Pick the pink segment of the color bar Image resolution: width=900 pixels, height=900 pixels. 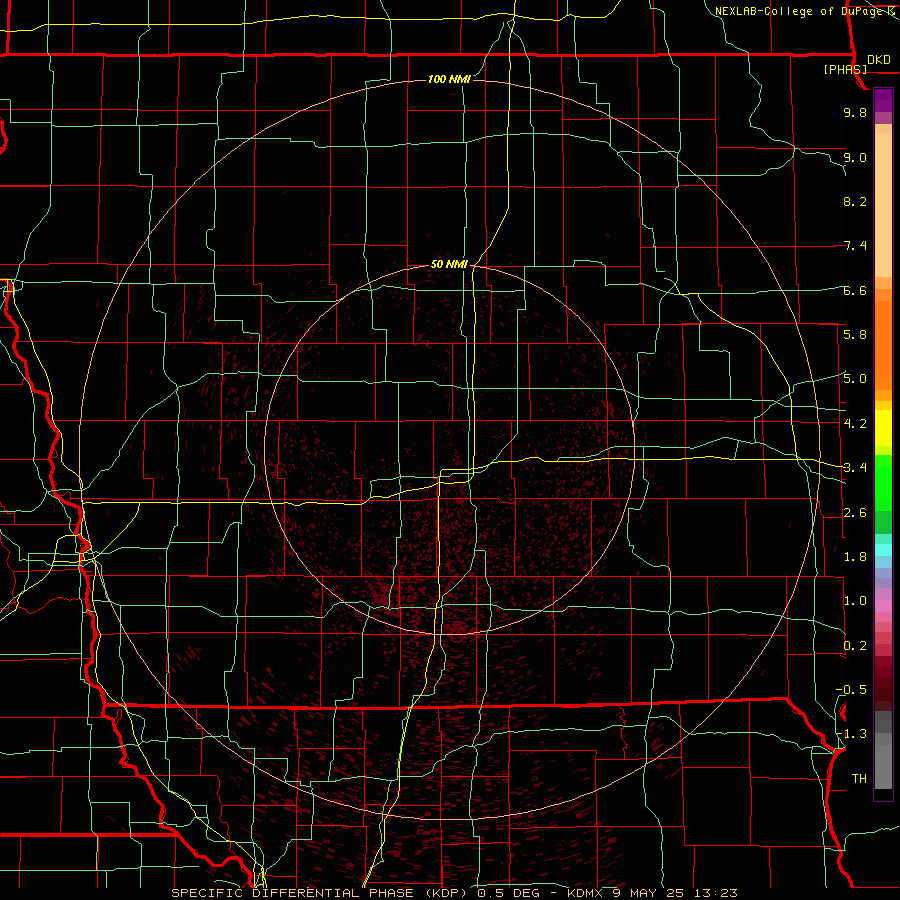883,606
